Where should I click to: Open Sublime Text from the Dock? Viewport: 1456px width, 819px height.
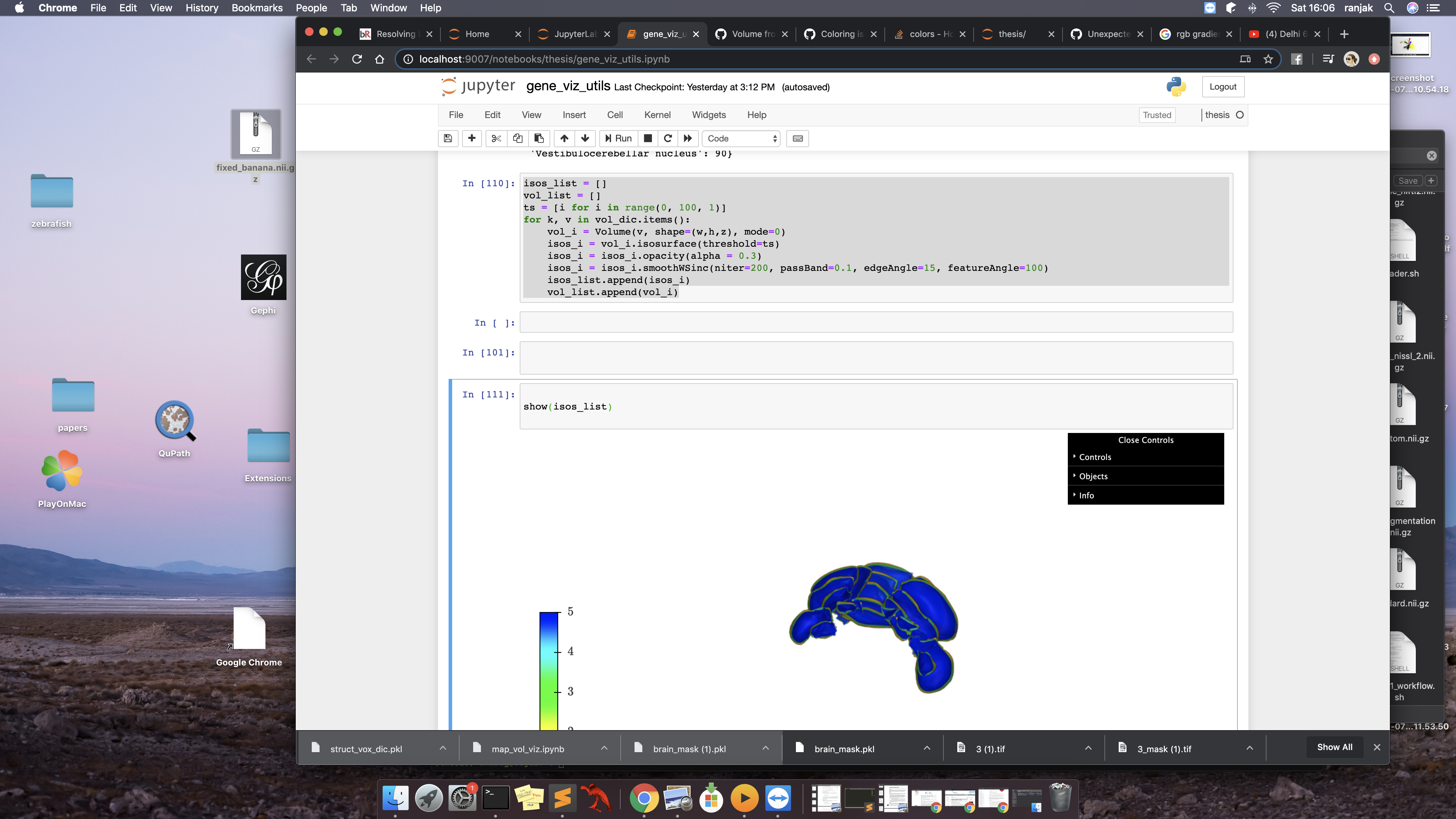point(562,798)
